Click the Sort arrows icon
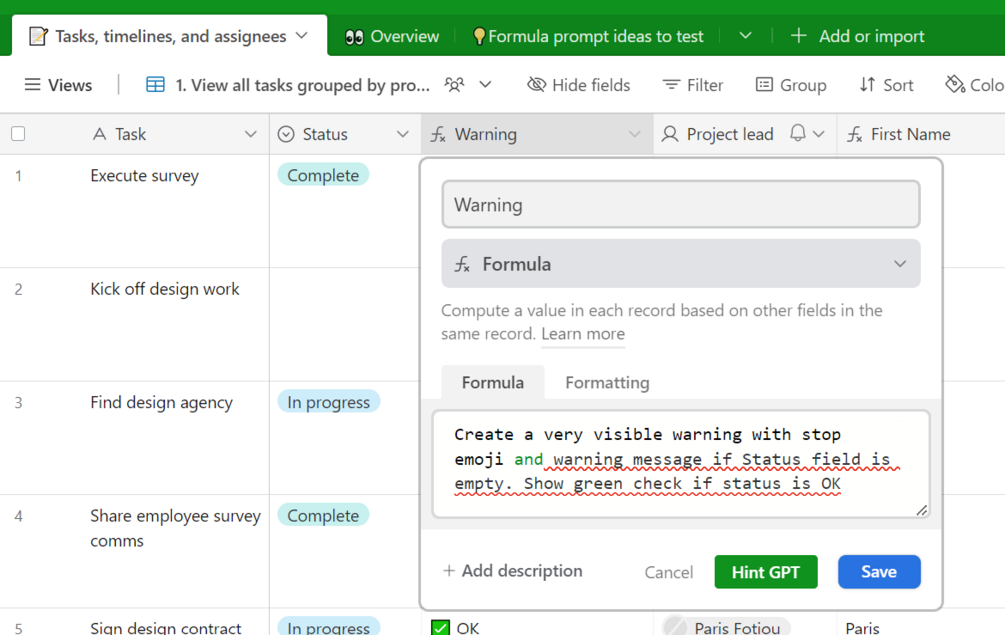The image size is (1005, 635). pos(867,85)
